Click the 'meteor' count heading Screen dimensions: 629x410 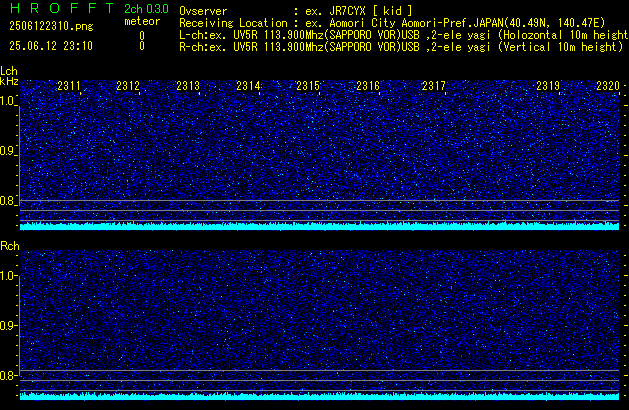142,21
